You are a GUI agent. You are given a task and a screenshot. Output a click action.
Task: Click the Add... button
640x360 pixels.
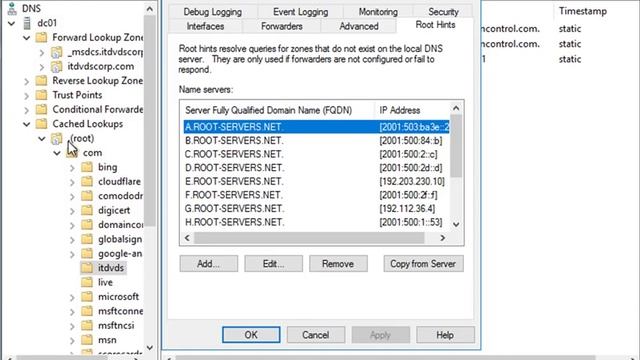(209, 264)
